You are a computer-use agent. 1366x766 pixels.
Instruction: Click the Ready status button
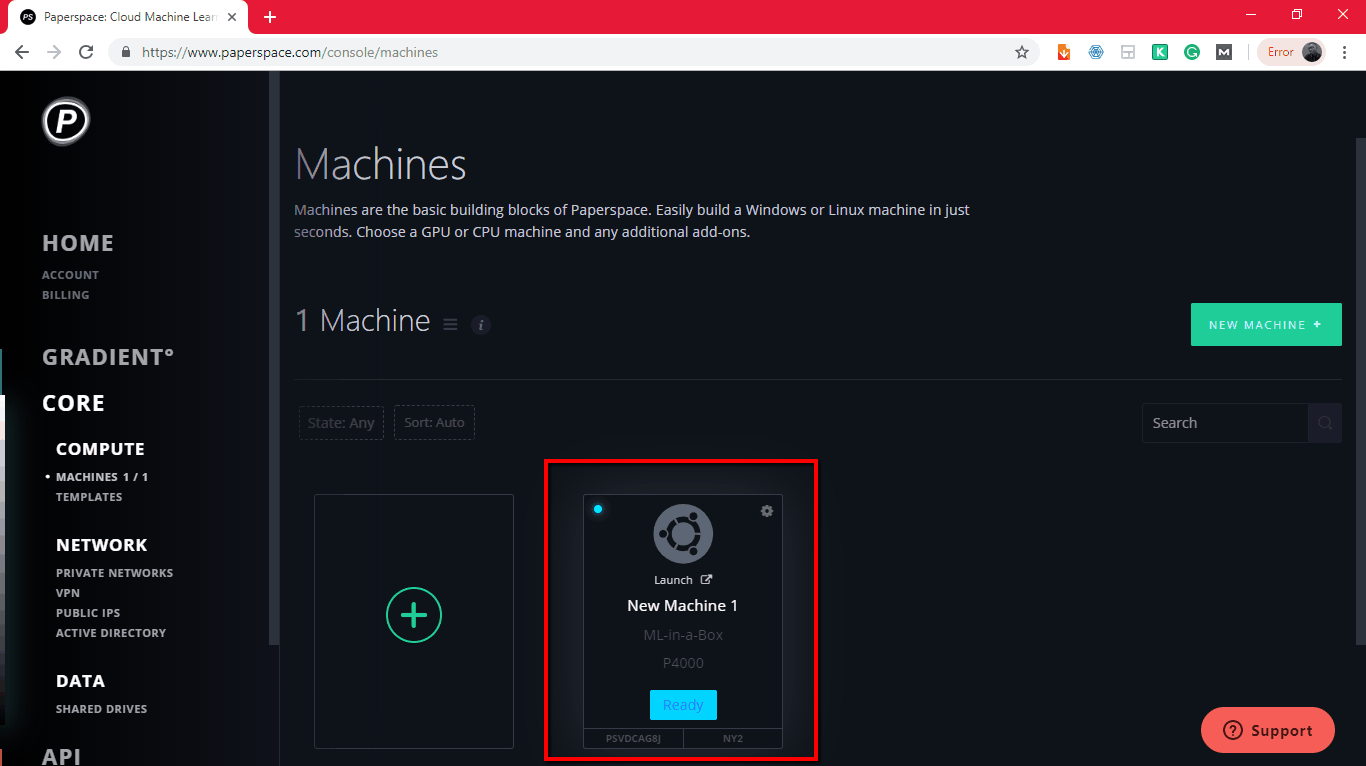[x=683, y=705]
